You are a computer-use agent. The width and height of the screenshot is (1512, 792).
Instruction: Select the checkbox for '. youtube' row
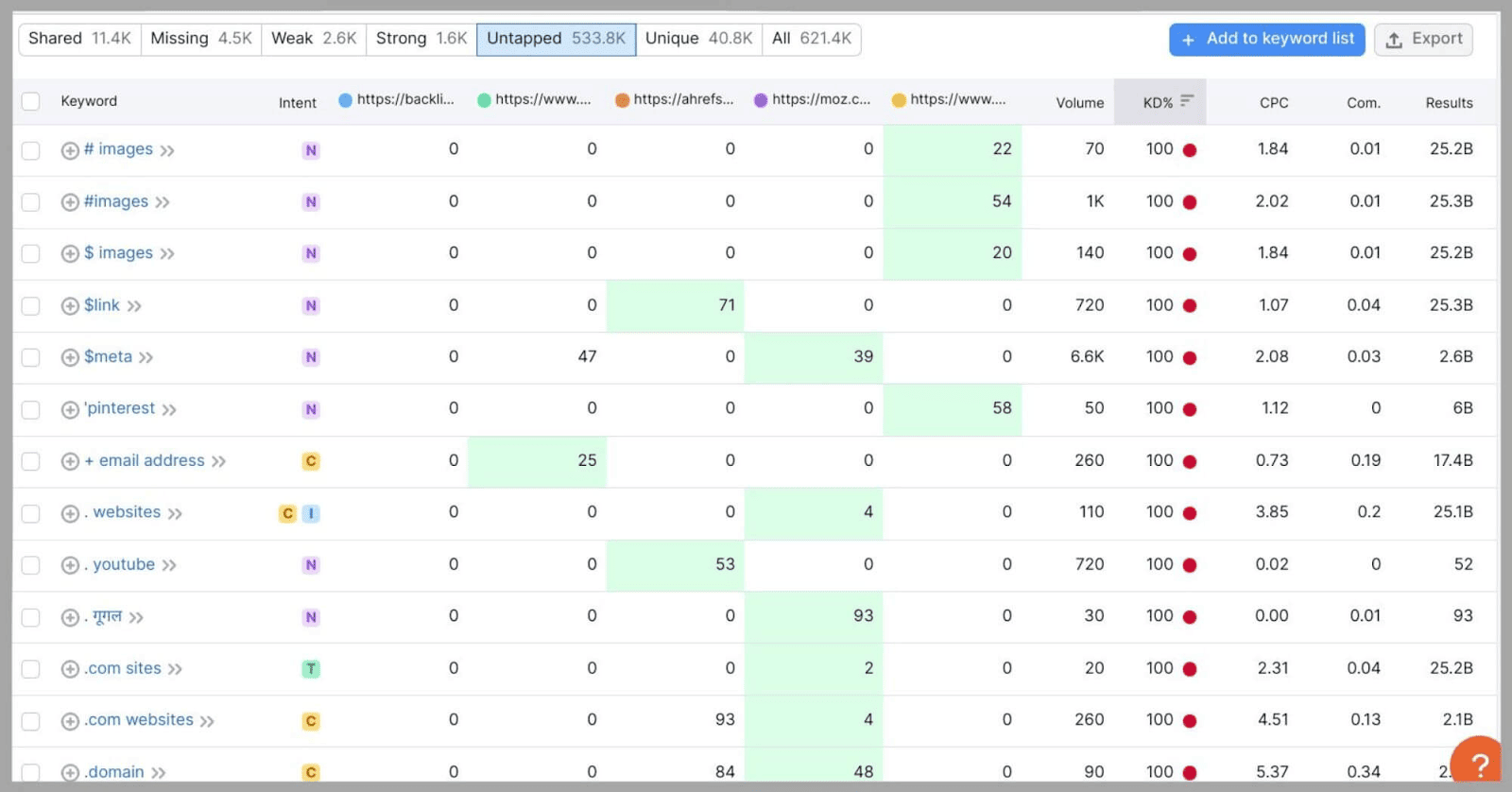(31, 565)
